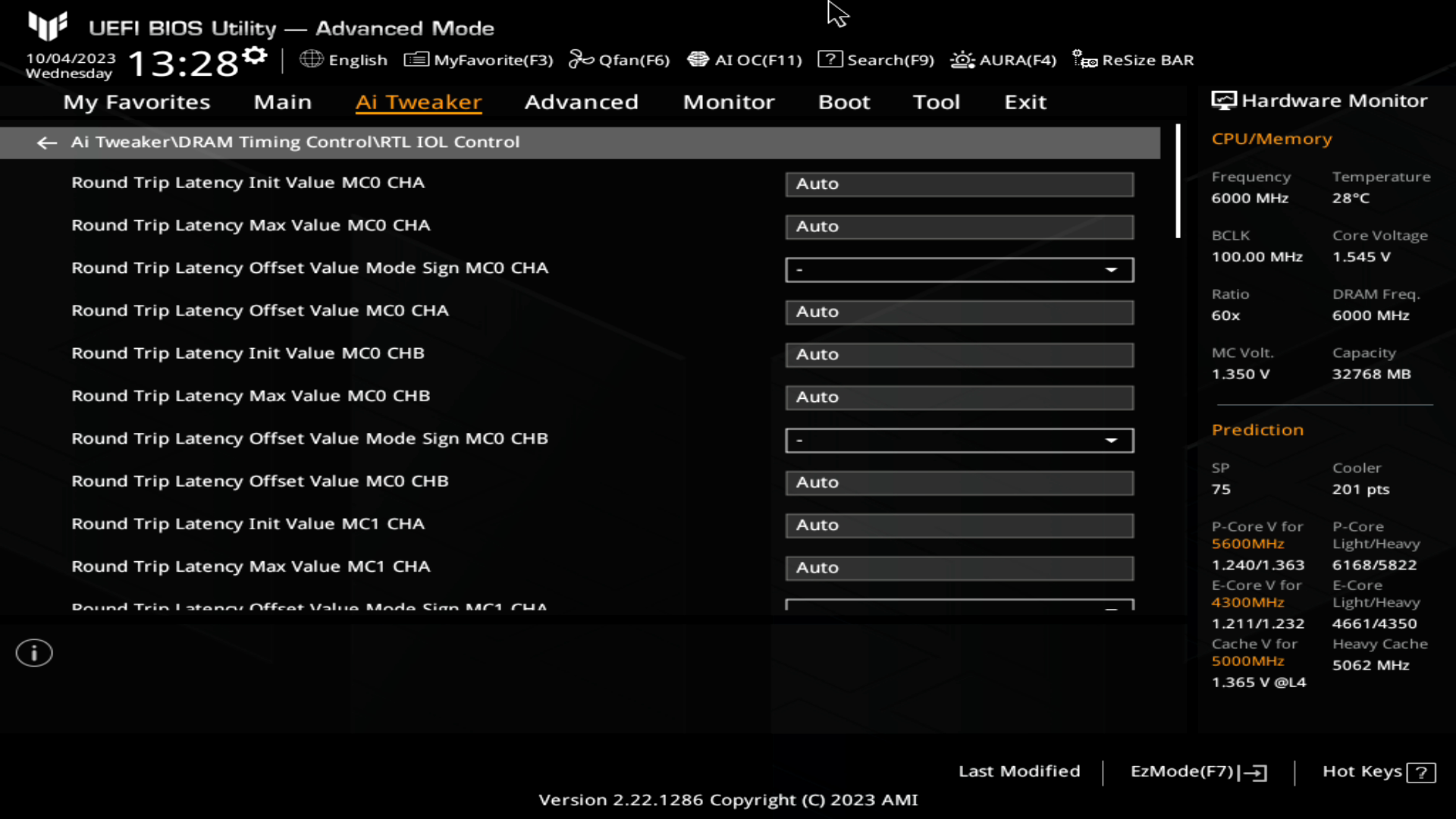Select 'Round Trip Latency Init Value MC0 CHB' label
1456x819 pixels.
pos(248,353)
